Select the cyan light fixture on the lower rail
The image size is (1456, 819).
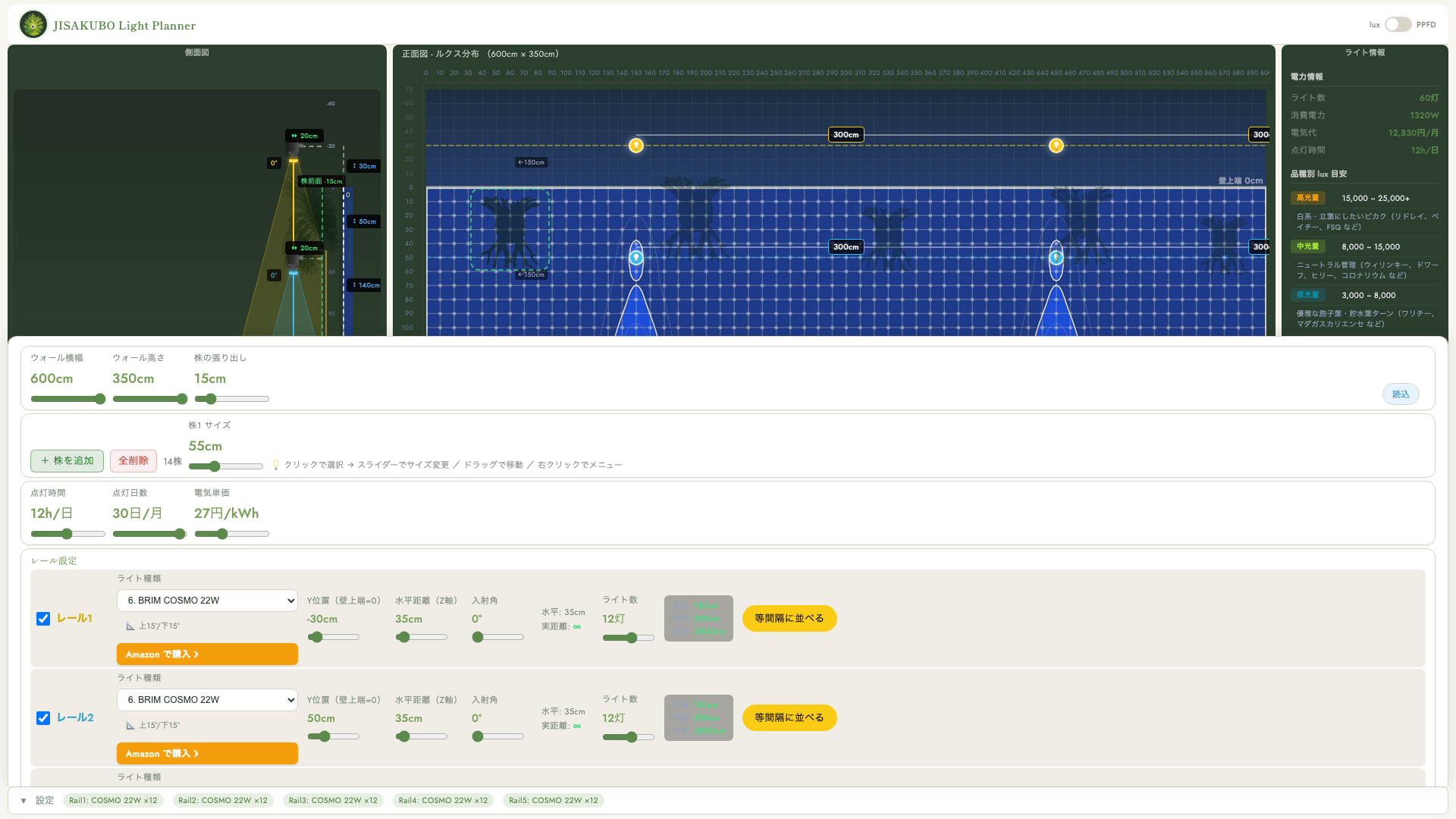point(636,257)
